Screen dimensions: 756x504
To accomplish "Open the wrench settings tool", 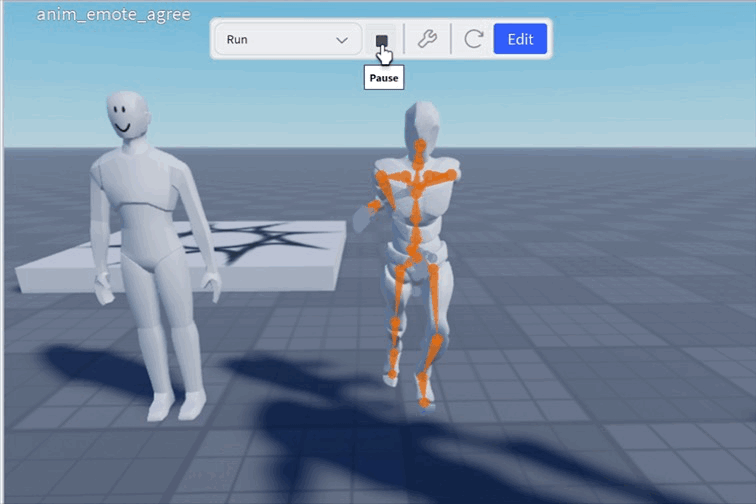I will 427,39.
